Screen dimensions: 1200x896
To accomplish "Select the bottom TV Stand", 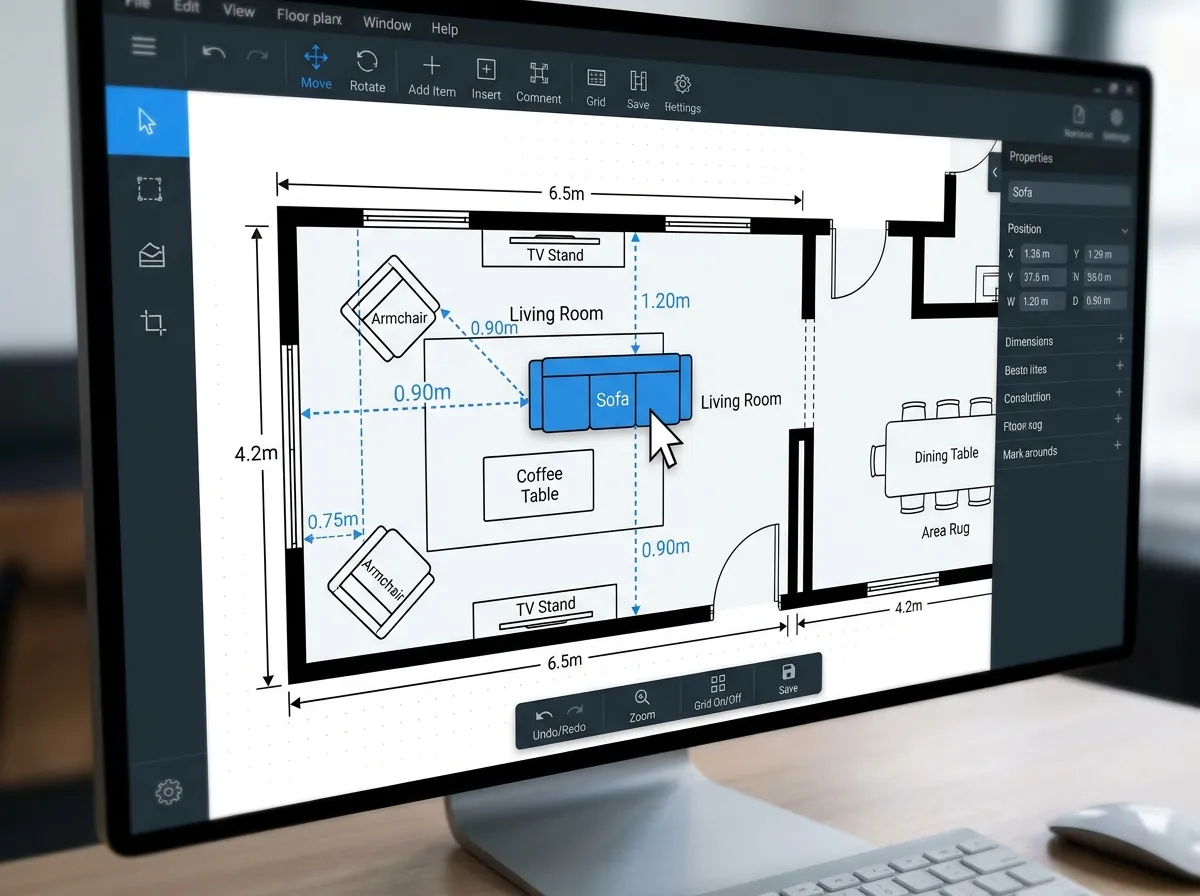I will point(546,614).
